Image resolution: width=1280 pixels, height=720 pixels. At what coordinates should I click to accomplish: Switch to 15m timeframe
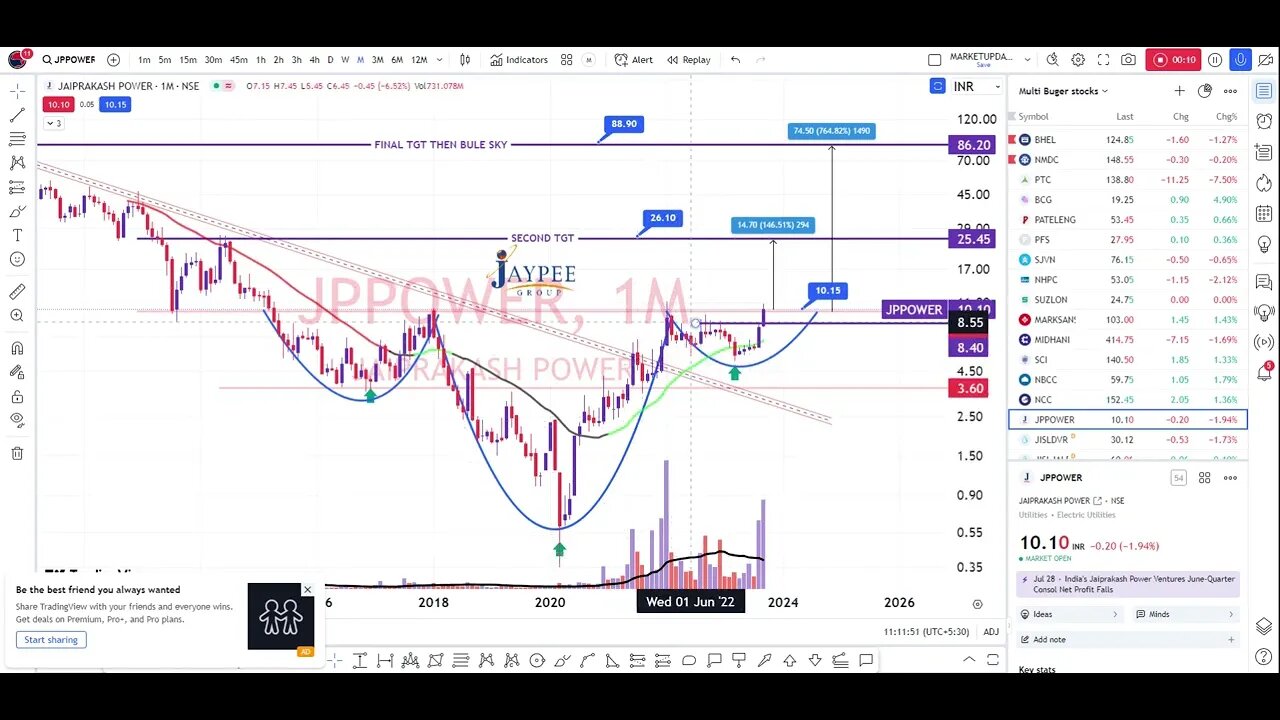pyautogui.click(x=188, y=60)
